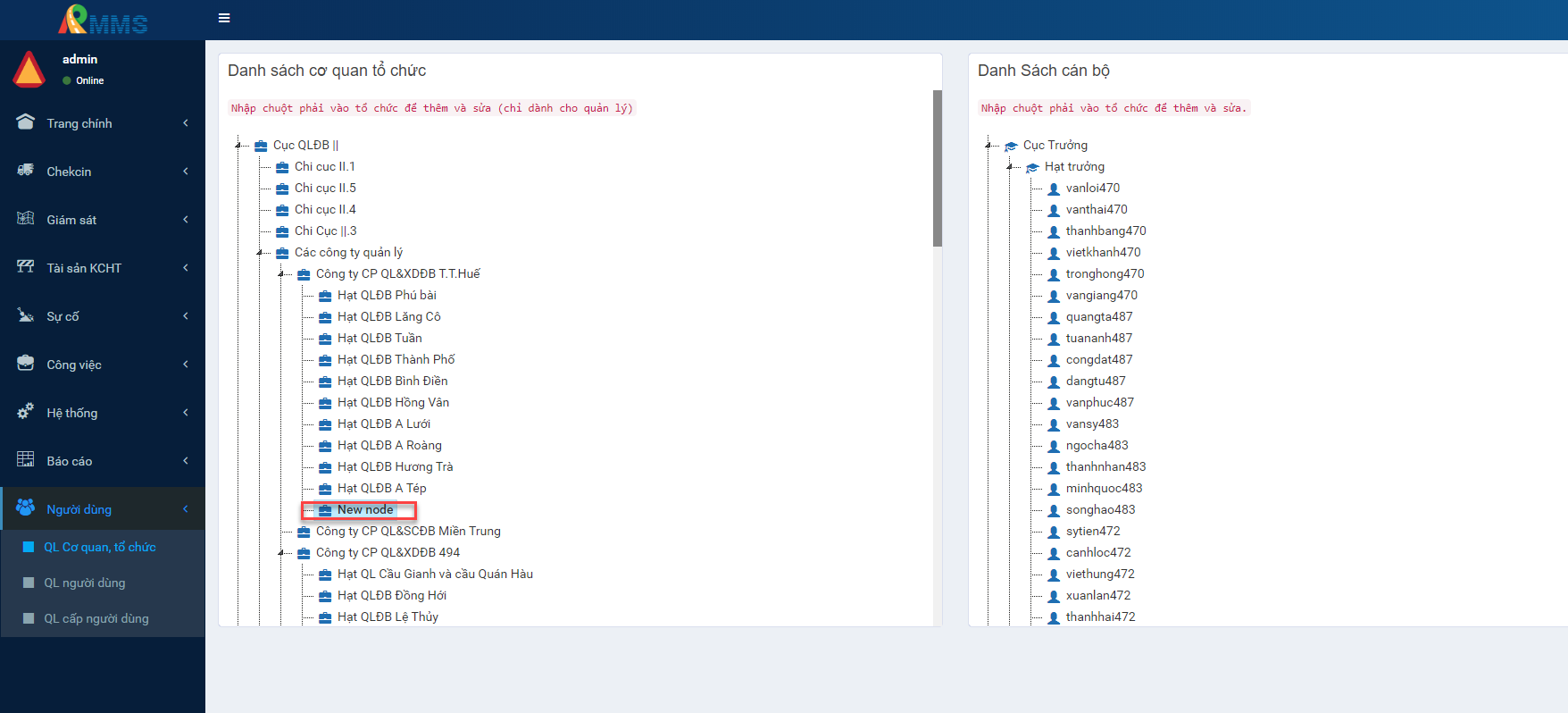Click user icon beside thanhhai472

(x=1054, y=617)
